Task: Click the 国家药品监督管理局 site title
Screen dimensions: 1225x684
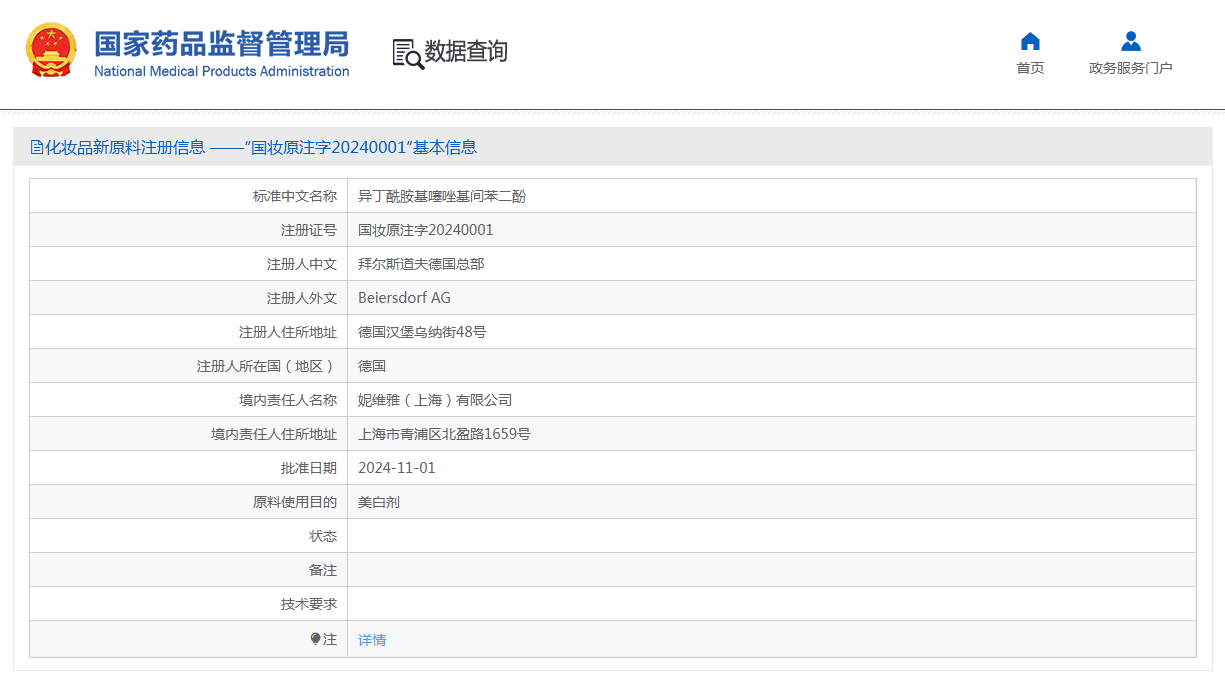Action: tap(221, 44)
